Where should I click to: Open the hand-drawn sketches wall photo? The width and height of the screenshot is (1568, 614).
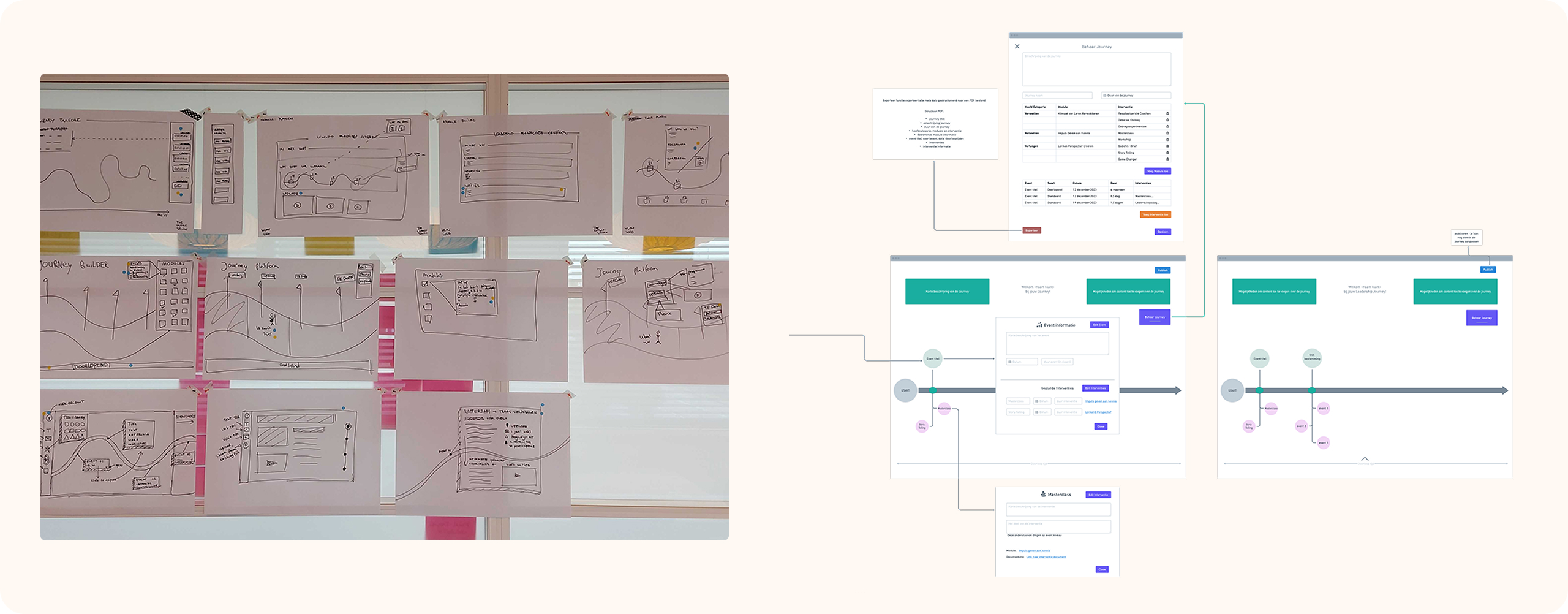point(385,307)
